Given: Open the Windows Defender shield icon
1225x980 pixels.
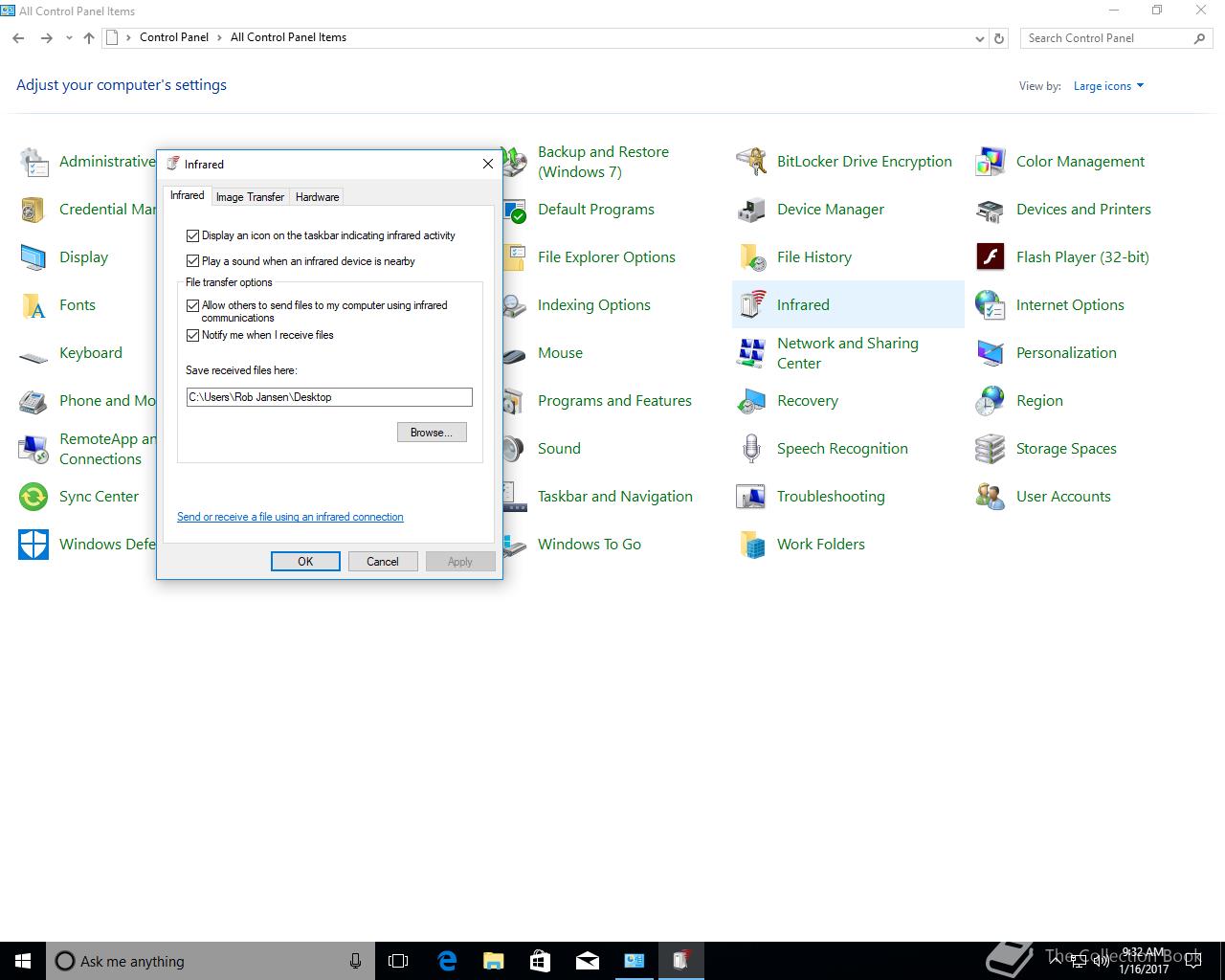Looking at the screenshot, I should [x=34, y=545].
